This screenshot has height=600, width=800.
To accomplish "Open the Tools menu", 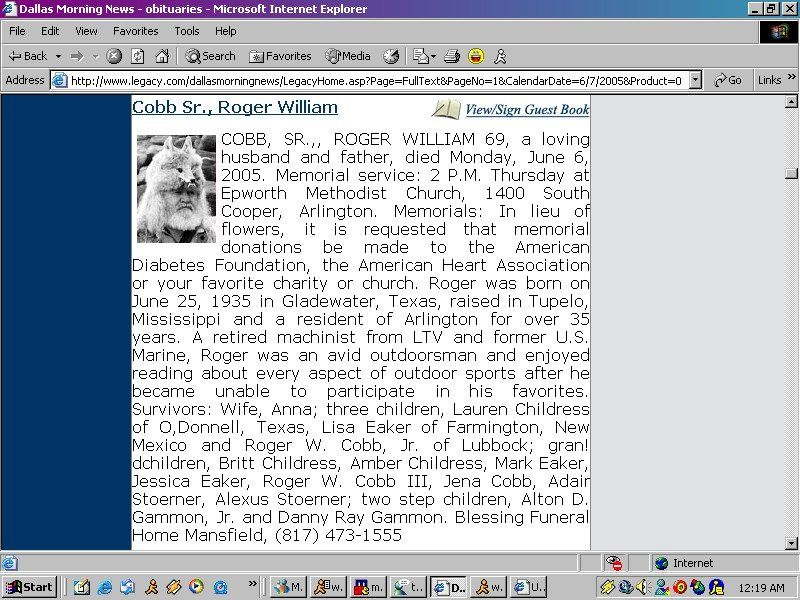I will click(187, 31).
